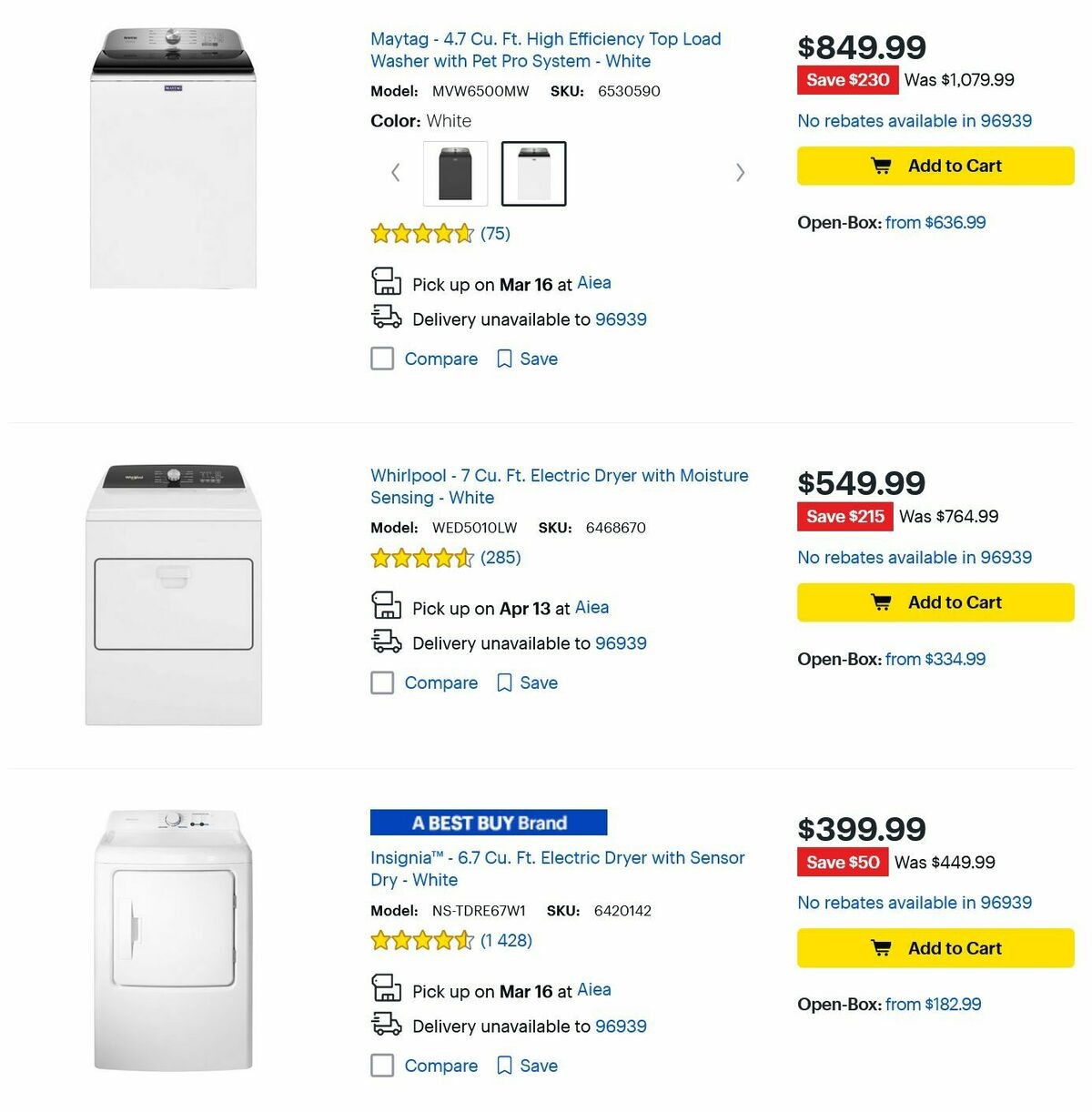This screenshot has height=1112, width=1092.
Task: Check Compare for the Insignia dryer
Action: 381,1066
